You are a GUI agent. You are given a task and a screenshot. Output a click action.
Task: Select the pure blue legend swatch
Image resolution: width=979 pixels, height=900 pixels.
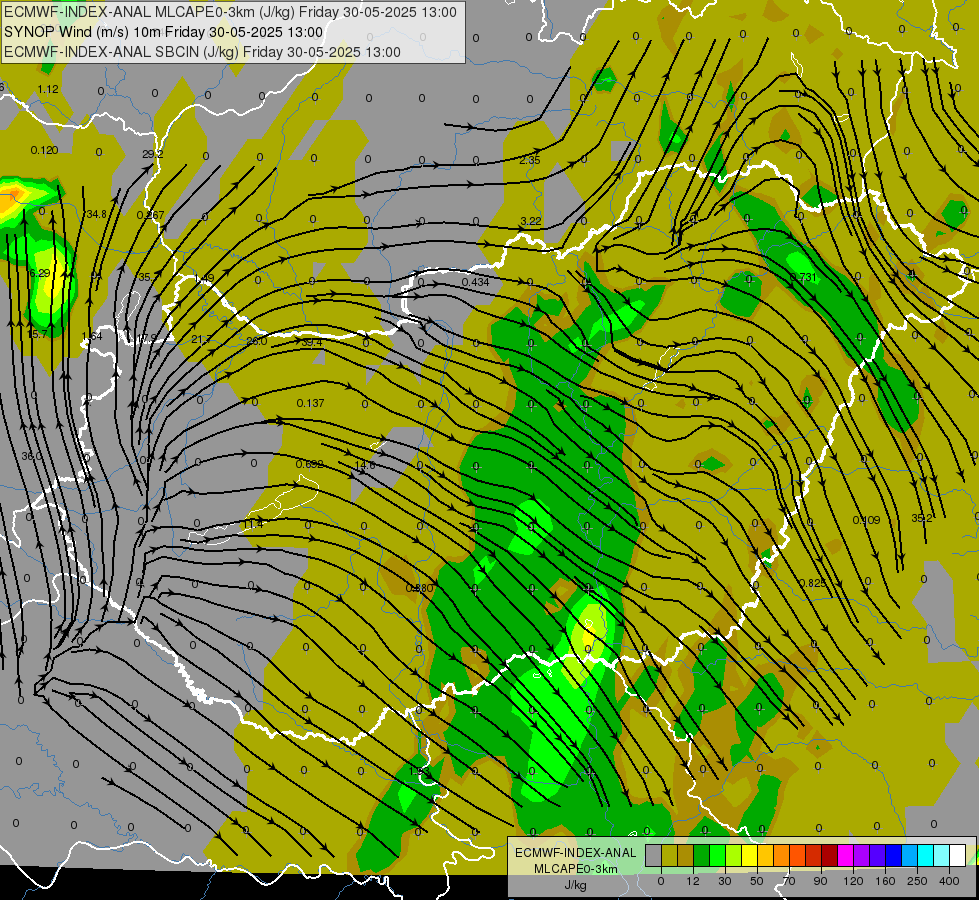point(894,855)
